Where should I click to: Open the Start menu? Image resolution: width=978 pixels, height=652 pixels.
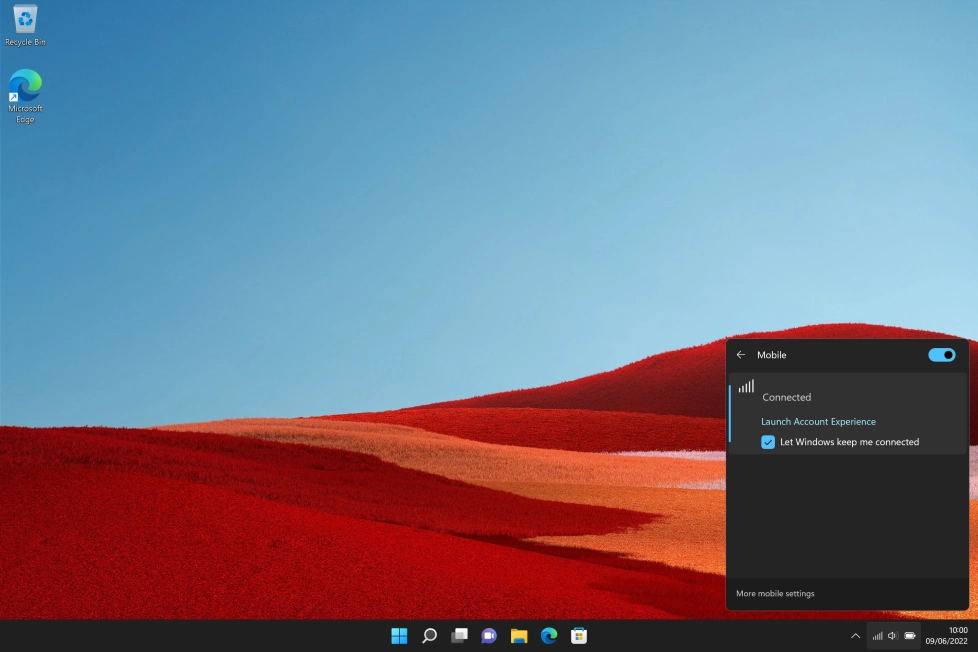[x=399, y=635]
